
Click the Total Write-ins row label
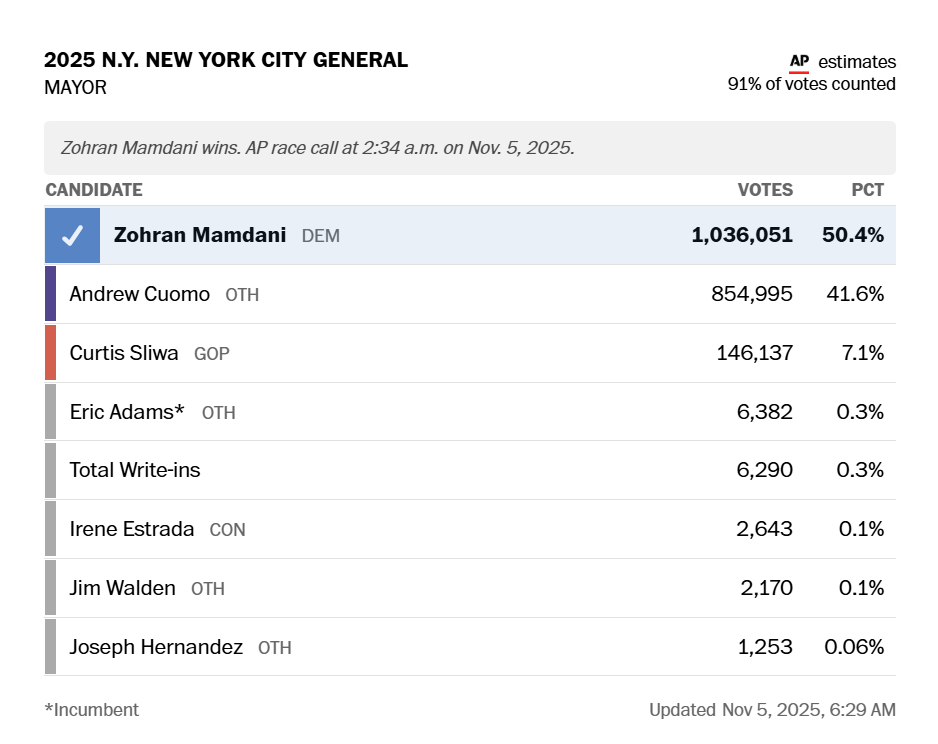pyautogui.click(x=135, y=470)
